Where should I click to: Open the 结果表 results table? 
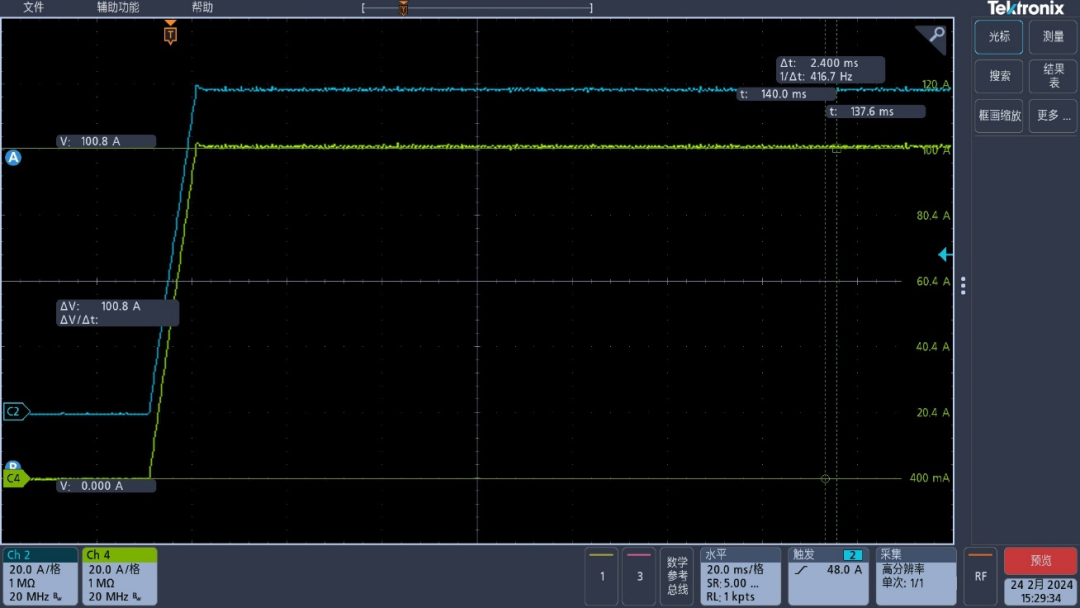click(x=1052, y=76)
